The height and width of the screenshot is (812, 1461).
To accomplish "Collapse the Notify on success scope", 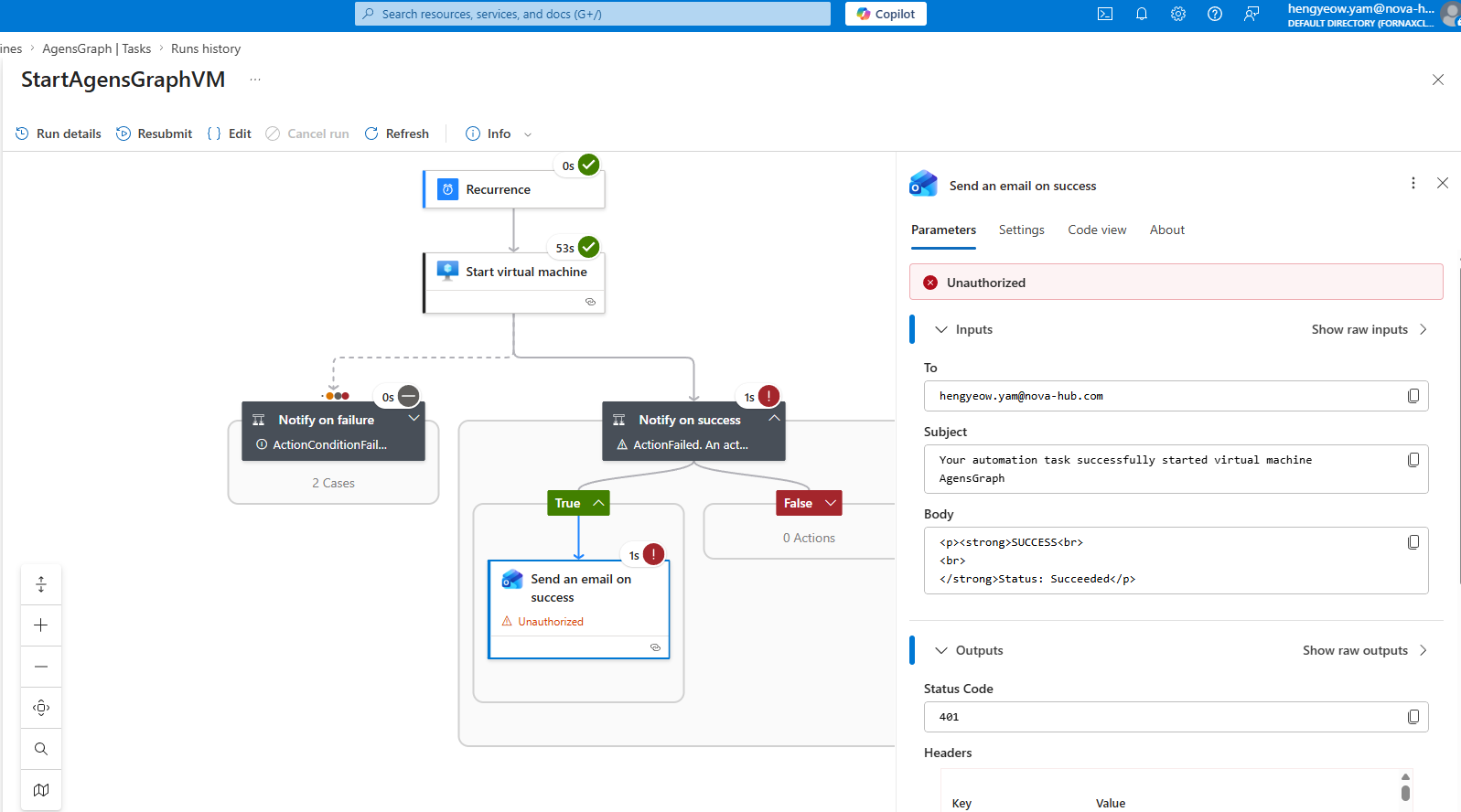I will tap(774, 419).
